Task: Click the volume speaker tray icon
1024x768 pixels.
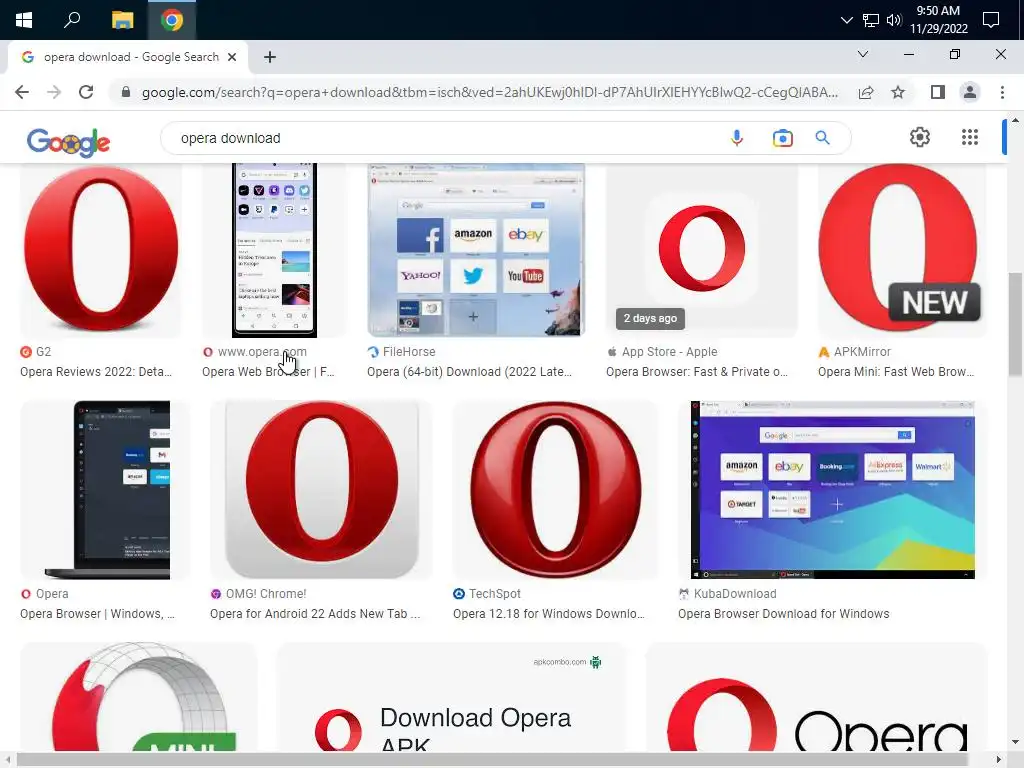Action: click(x=893, y=20)
